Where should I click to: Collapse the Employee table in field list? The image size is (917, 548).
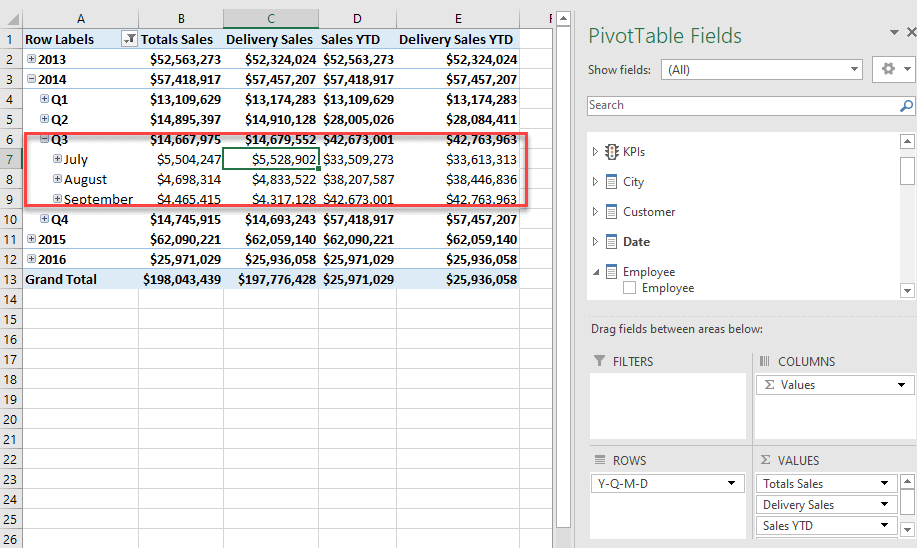click(596, 272)
